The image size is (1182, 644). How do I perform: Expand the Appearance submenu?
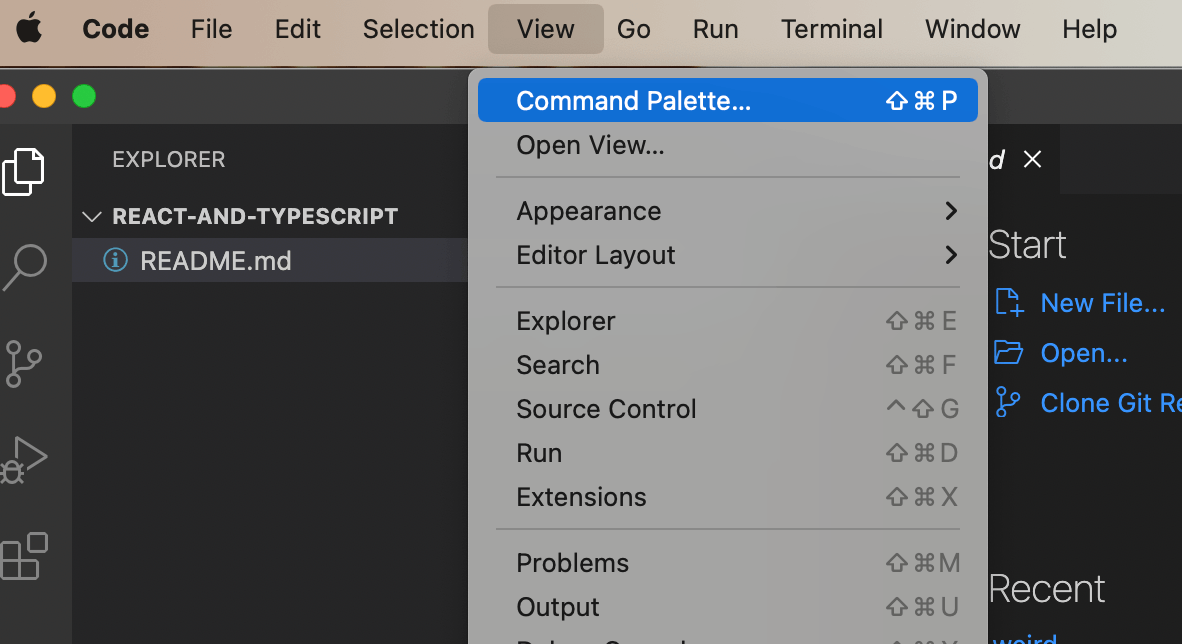coord(727,211)
